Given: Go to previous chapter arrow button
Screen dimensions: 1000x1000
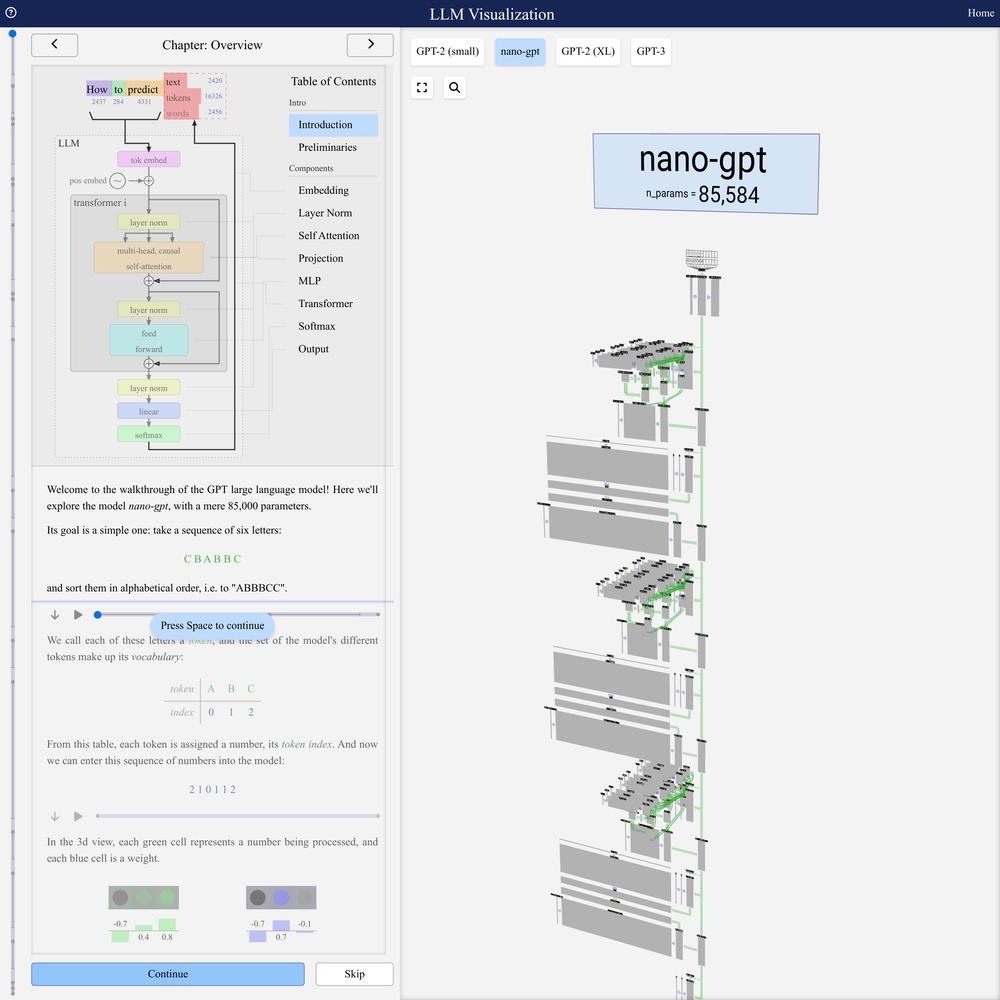Looking at the screenshot, I should pyautogui.click(x=54, y=45).
